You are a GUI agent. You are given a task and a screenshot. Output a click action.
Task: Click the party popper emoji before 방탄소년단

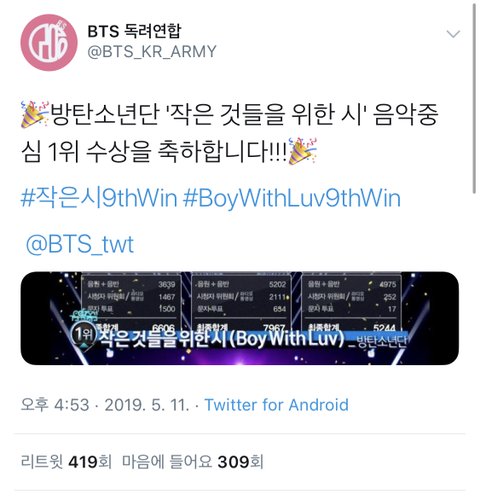click(35, 115)
